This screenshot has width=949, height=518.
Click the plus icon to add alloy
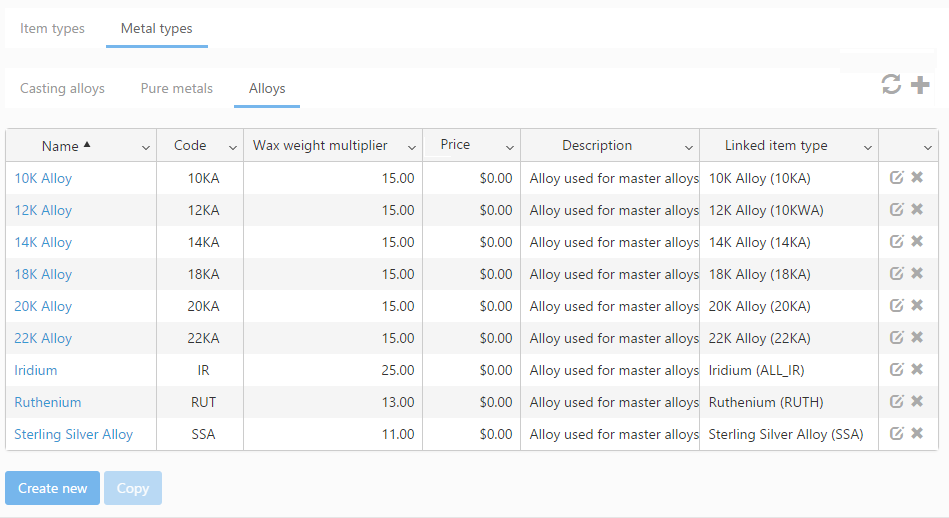[920, 85]
